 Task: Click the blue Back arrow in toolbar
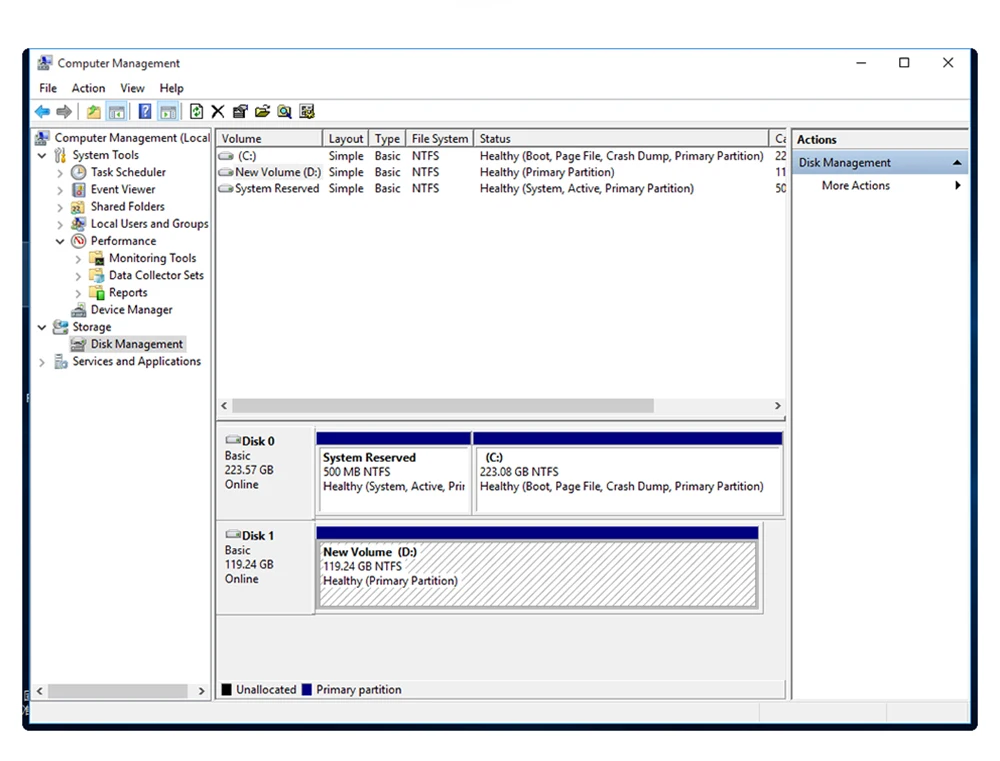click(42, 112)
